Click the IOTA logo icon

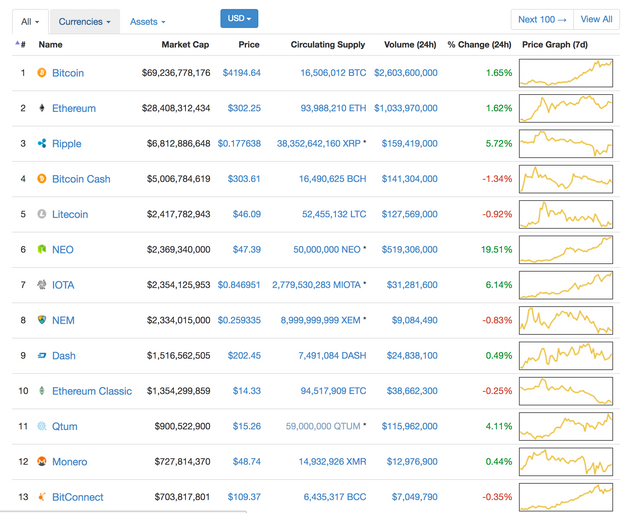tap(42, 284)
